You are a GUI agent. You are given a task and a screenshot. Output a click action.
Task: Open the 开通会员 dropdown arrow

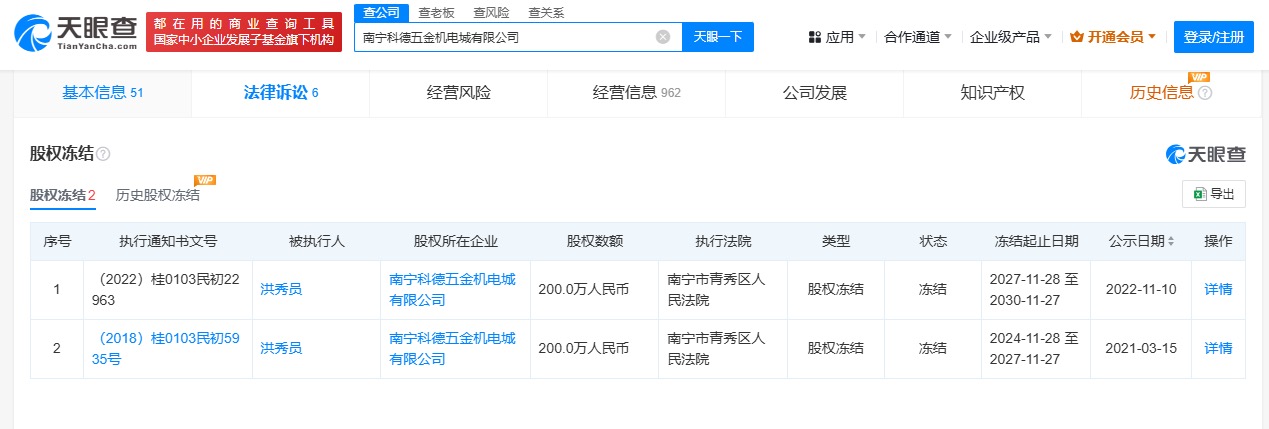[1152, 37]
